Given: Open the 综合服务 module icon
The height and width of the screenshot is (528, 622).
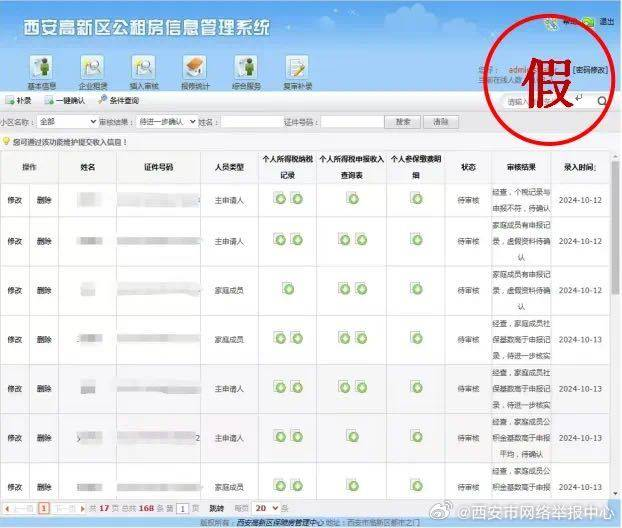Looking at the screenshot, I should point(246,69).
